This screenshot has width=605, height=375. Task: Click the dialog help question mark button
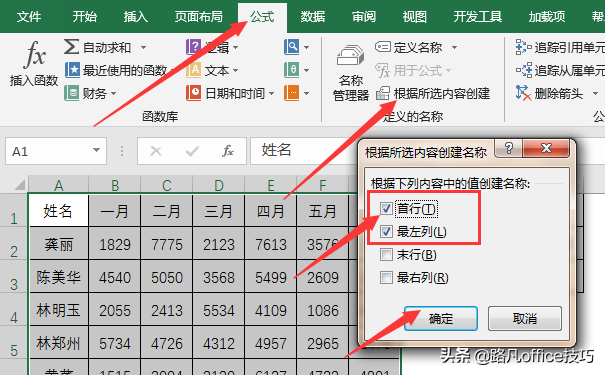tap(509, 148)
